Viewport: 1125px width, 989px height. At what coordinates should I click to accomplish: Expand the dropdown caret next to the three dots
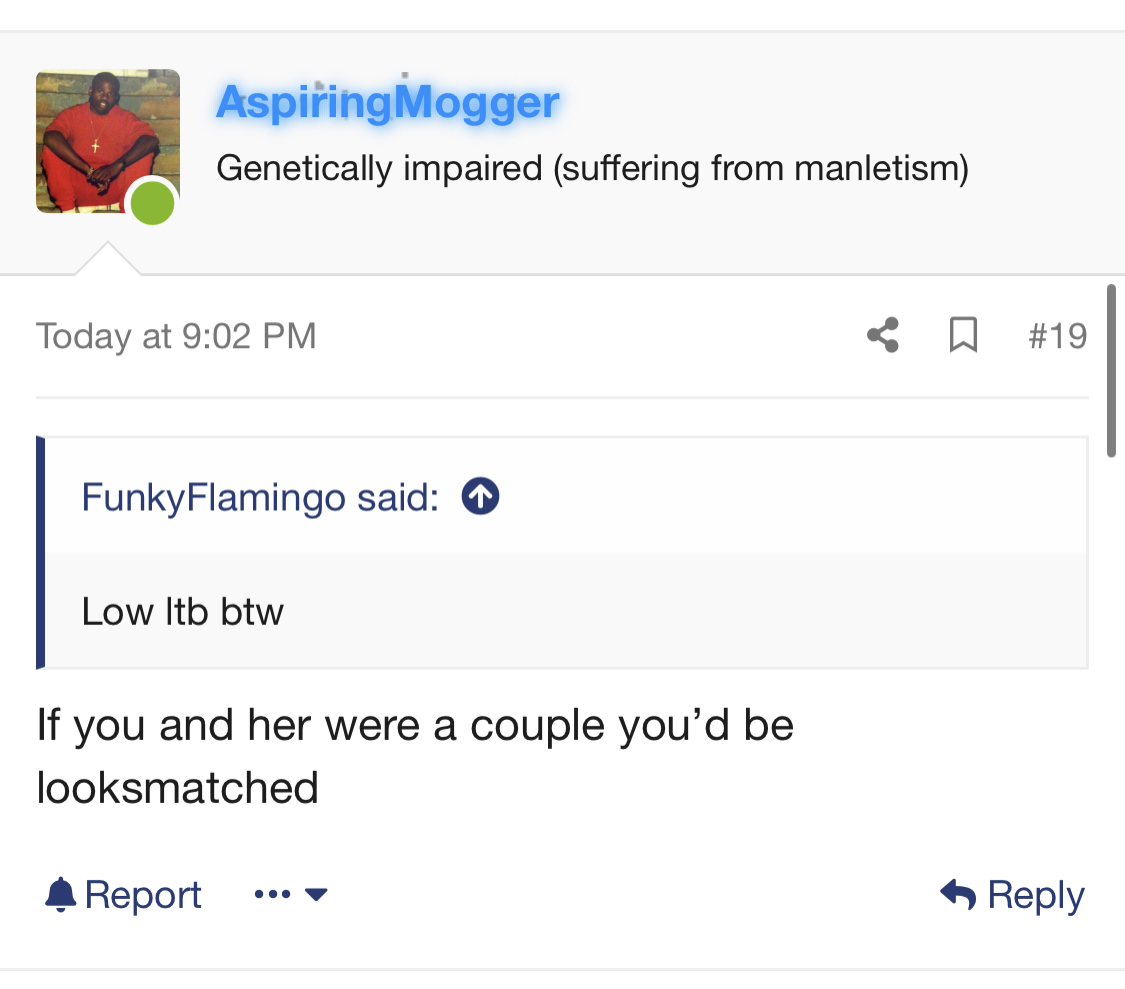coord(316,894)
